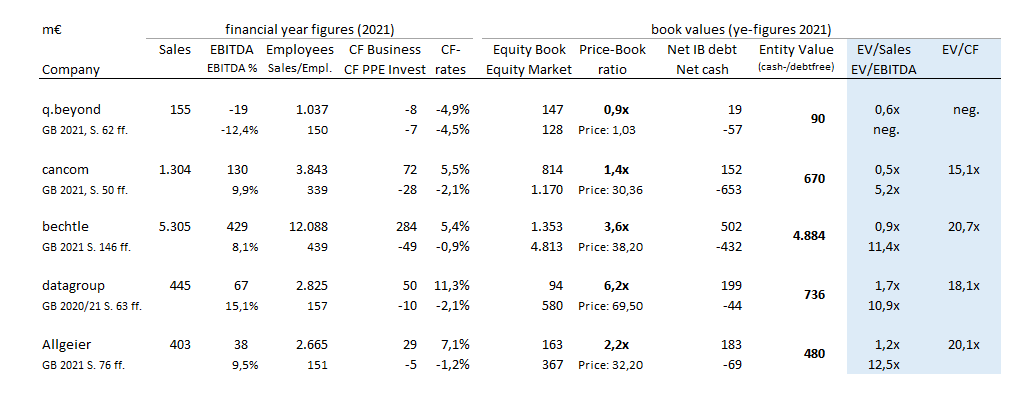Click cancom equity market value 1.170
Screen dimensions: 1033x396
tap(547, 189)
